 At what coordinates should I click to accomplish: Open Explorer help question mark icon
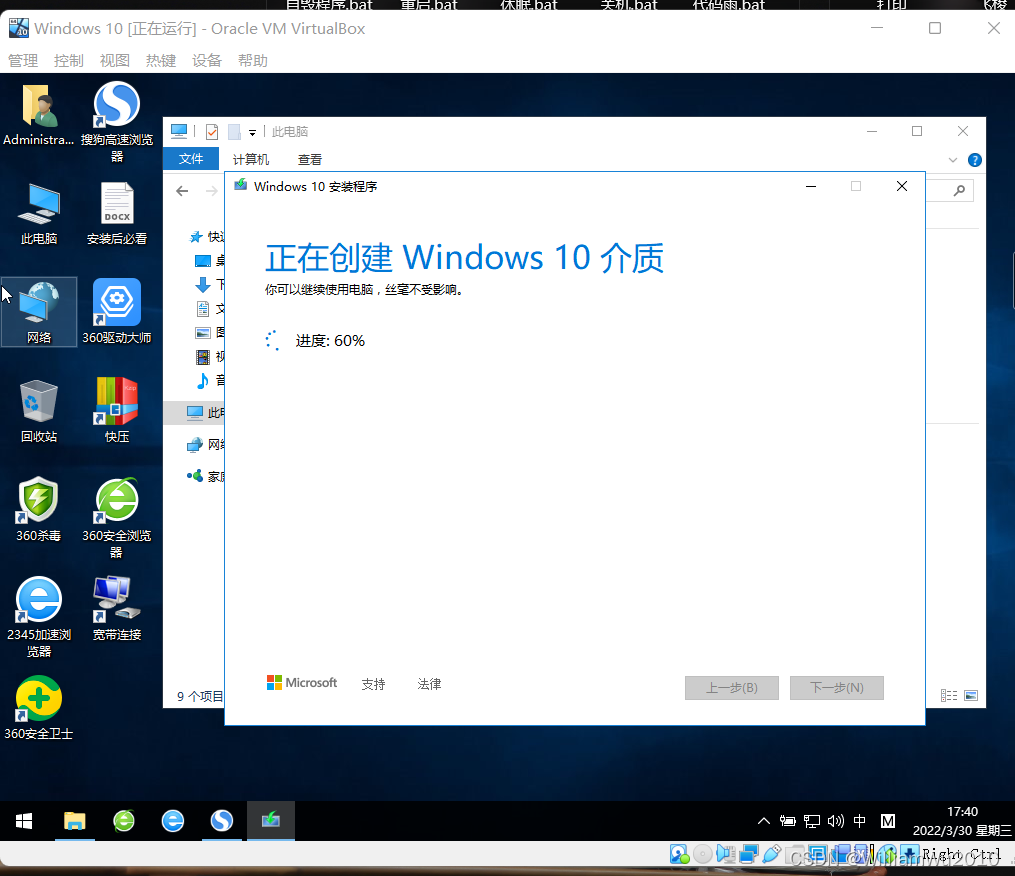pyautogui.click(x=974, y=160)
